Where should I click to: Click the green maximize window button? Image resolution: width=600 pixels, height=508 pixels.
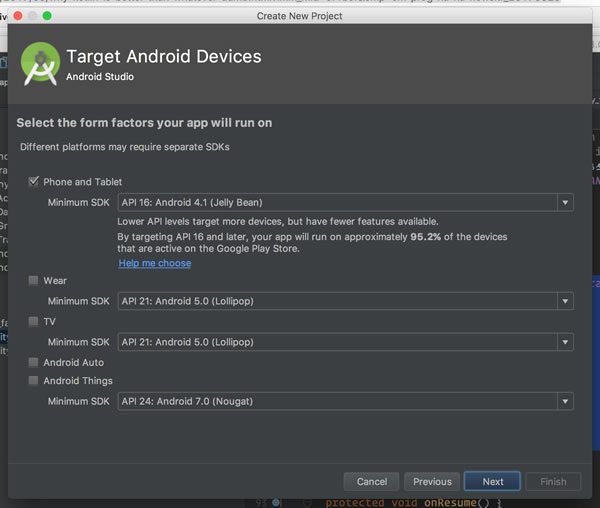pos(48,16)
